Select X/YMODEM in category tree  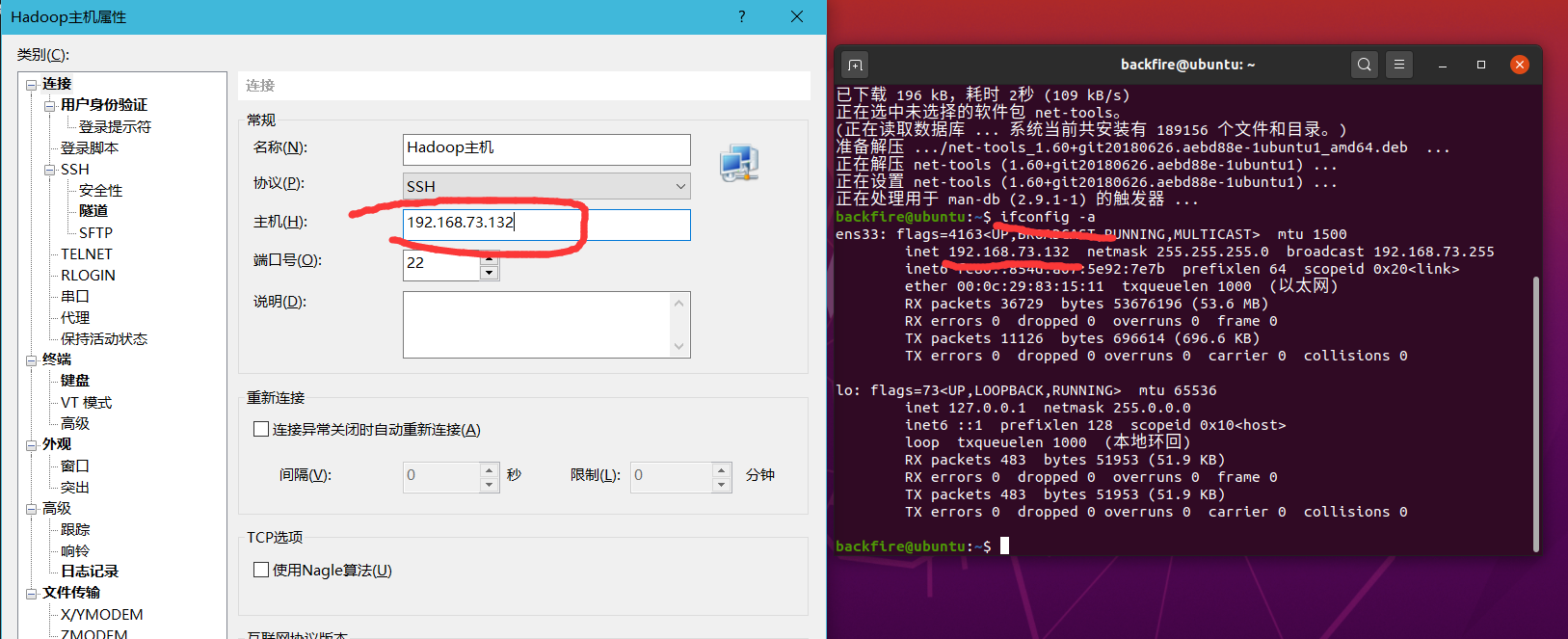click(101, 615)
